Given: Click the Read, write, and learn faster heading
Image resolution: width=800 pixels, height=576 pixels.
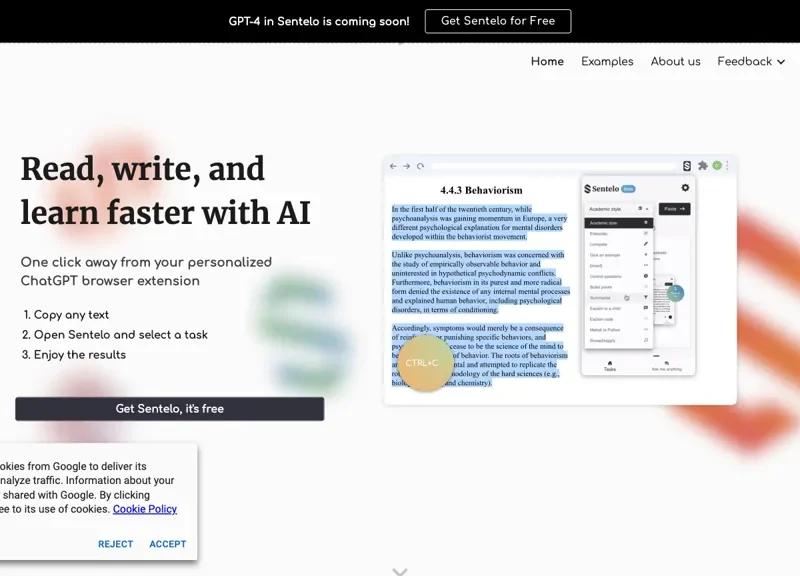Looking at the screenshot, I should [166, 190].
